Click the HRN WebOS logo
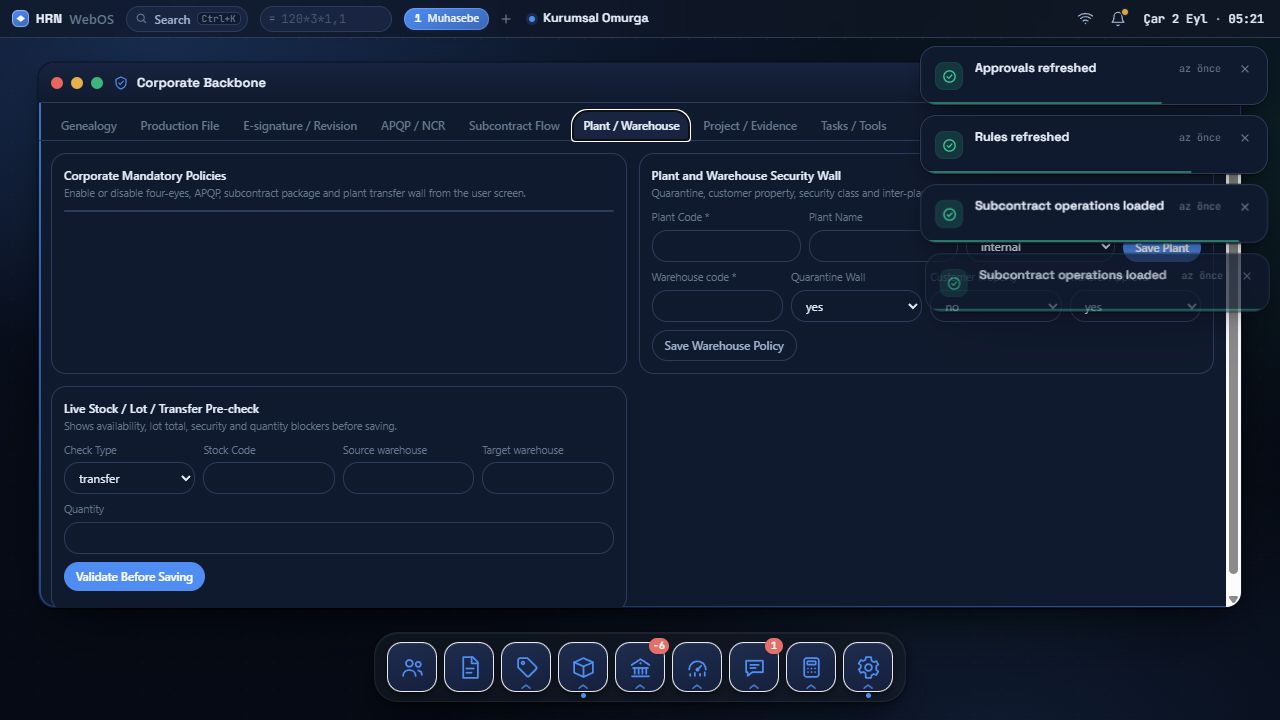The width and height of the screenshot is (1280, 720). (63, 18)
